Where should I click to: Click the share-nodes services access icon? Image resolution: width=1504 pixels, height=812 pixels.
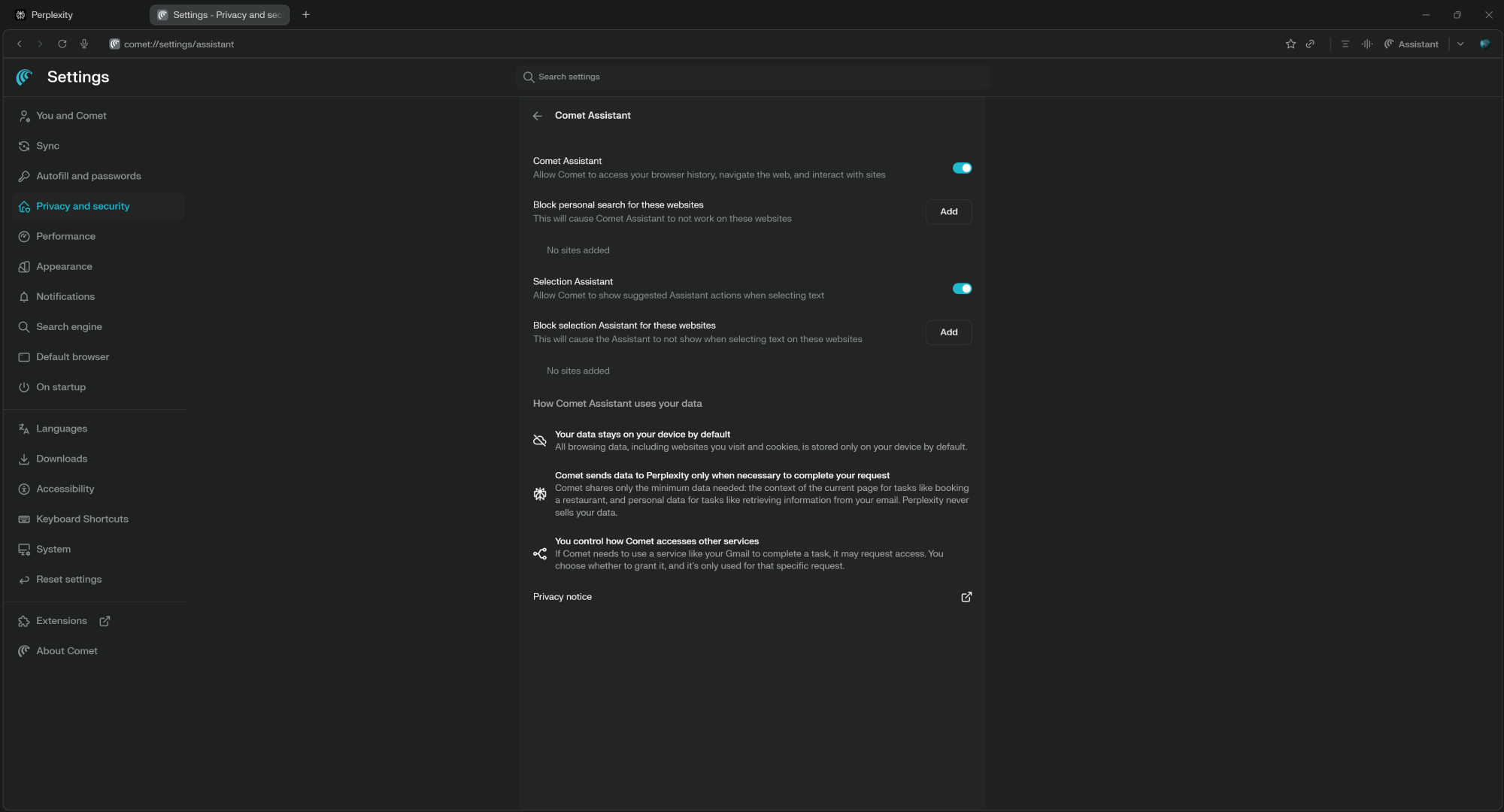[x=539, y=553]
